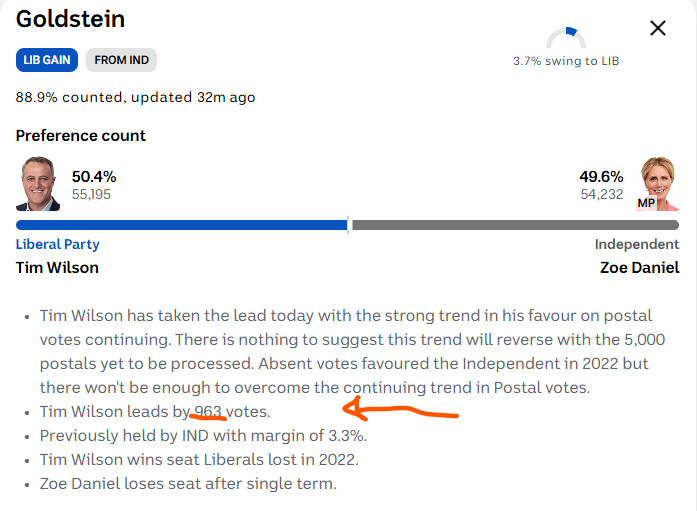Click the orange arrow annotation
The height and width of the screenshot is (511, 697).
(400, 409)
